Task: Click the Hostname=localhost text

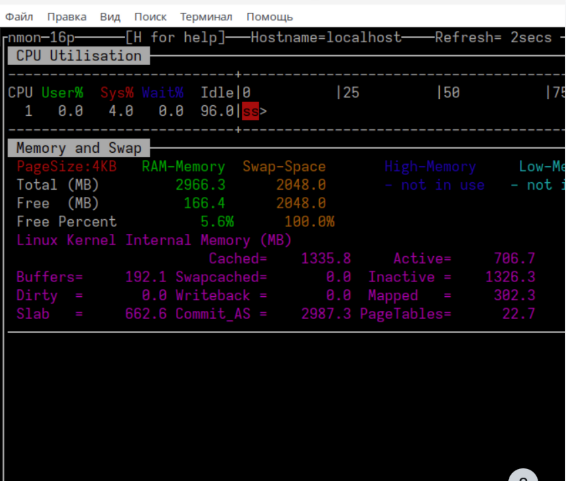Action: point(326,38)
